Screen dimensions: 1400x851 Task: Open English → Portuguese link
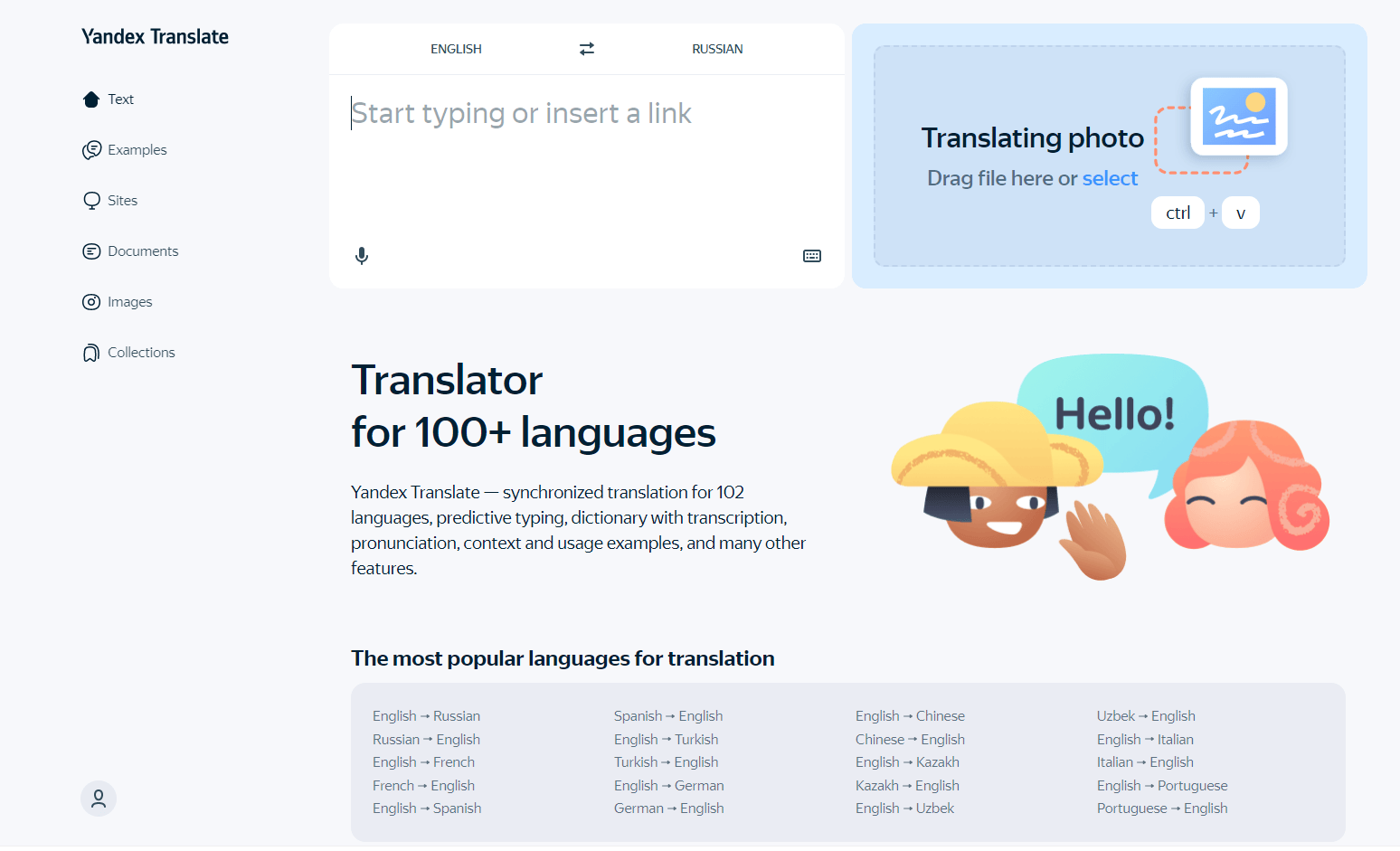(x=1162, y=786)
